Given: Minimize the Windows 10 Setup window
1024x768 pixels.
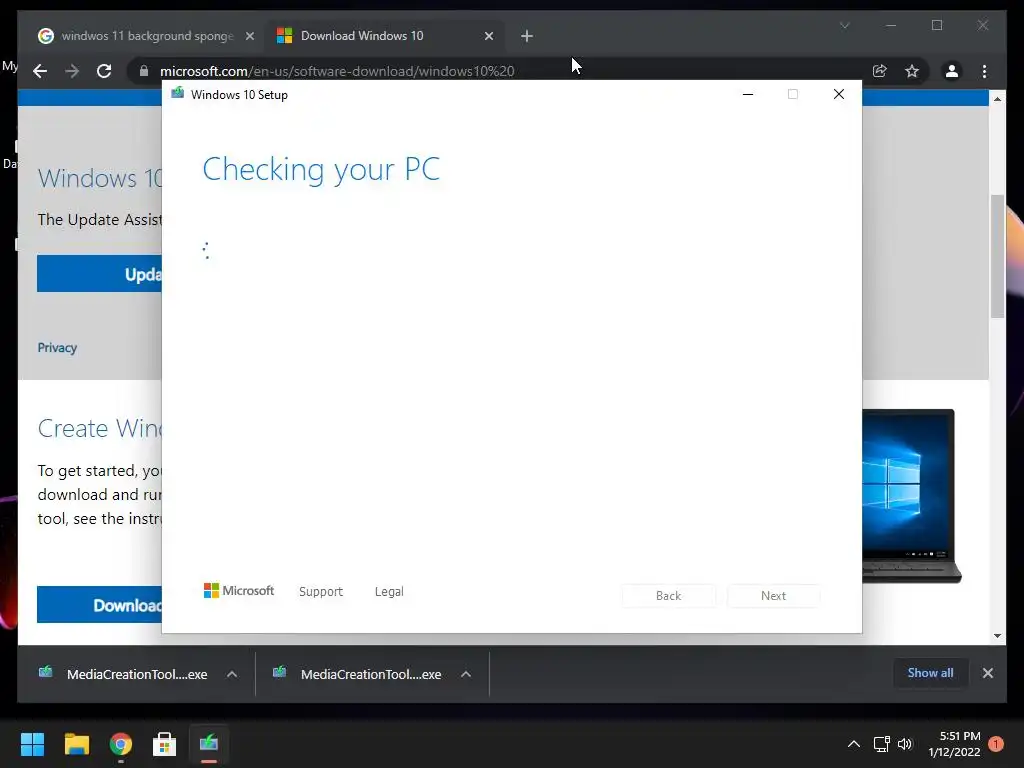Looking at the screenshot, I should pyautogui.click(x=748, y=94).
